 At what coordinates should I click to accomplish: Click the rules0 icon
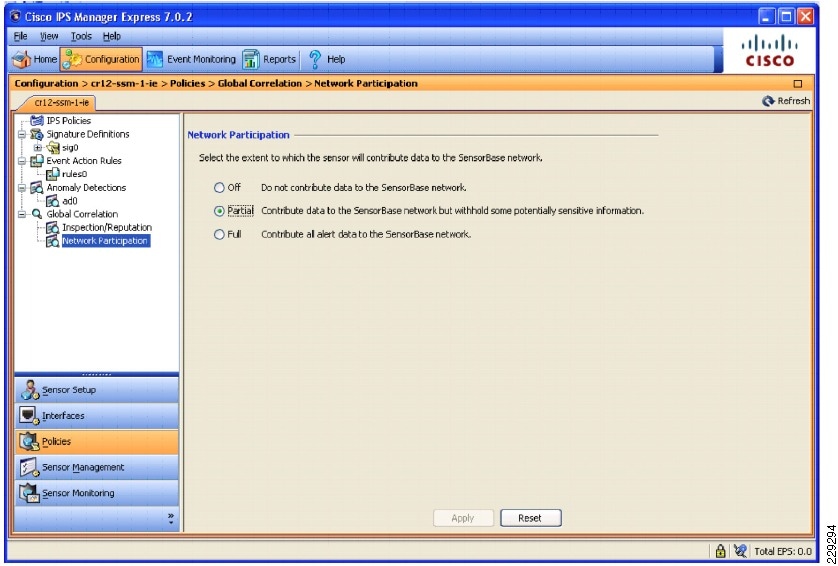tap(53, 174)
